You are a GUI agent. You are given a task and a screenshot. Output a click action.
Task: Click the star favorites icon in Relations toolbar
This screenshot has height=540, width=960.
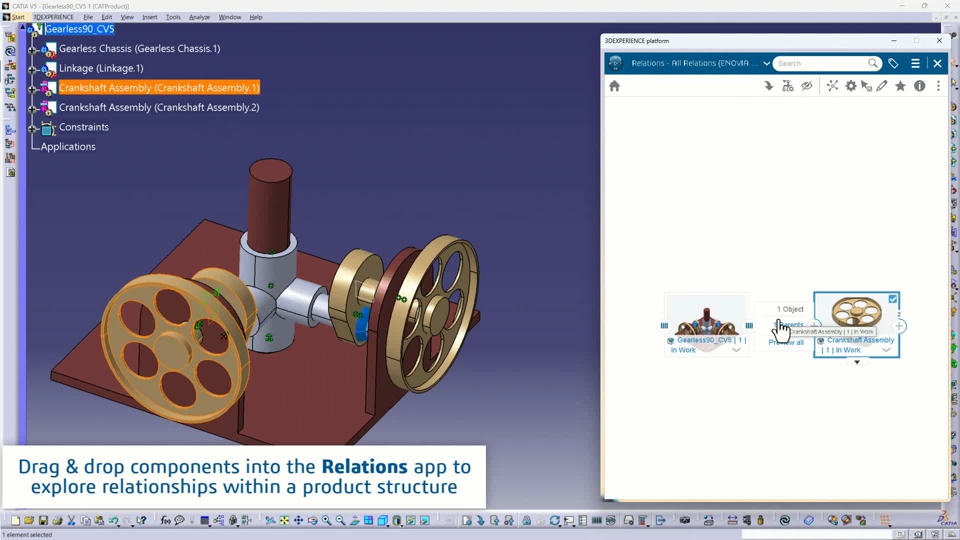click(900, 86)
